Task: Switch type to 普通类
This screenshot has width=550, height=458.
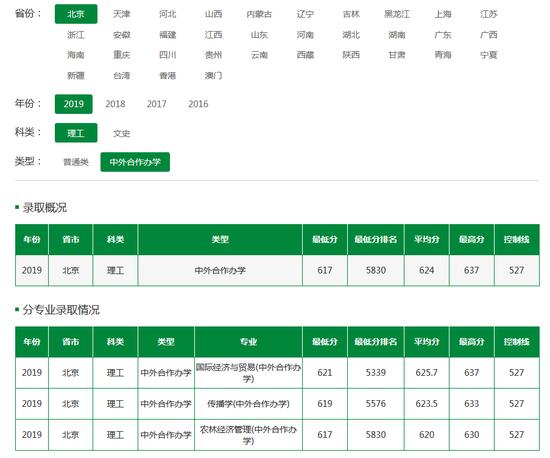Action: pyautogui.click(x=76, y=162)
